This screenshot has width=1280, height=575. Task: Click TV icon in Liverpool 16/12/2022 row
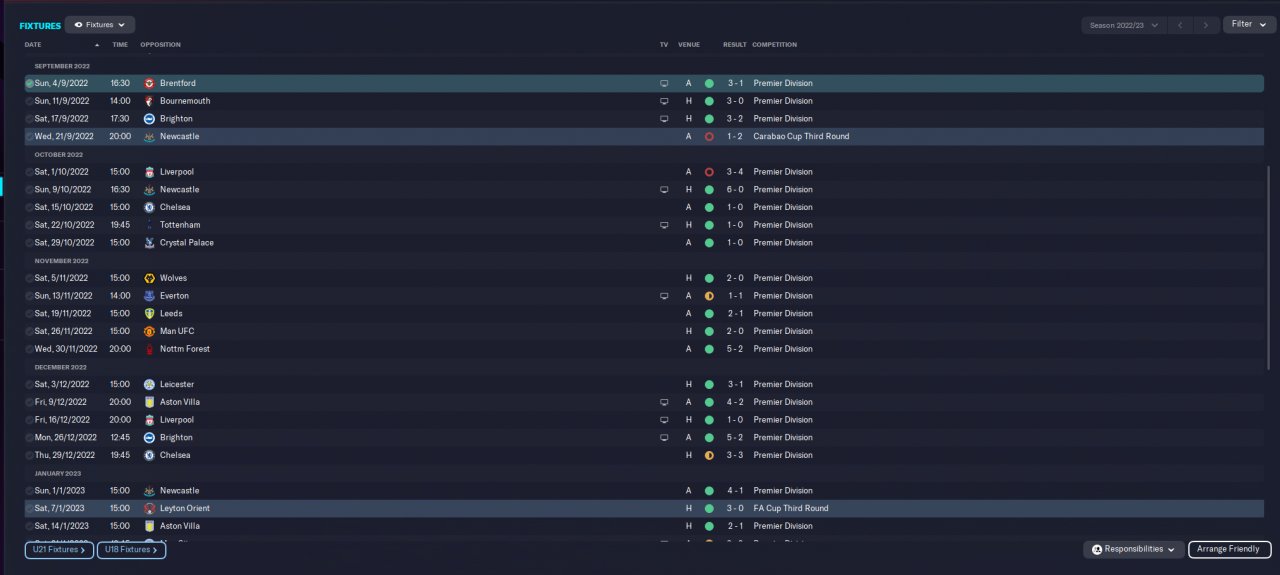point(664,420)
